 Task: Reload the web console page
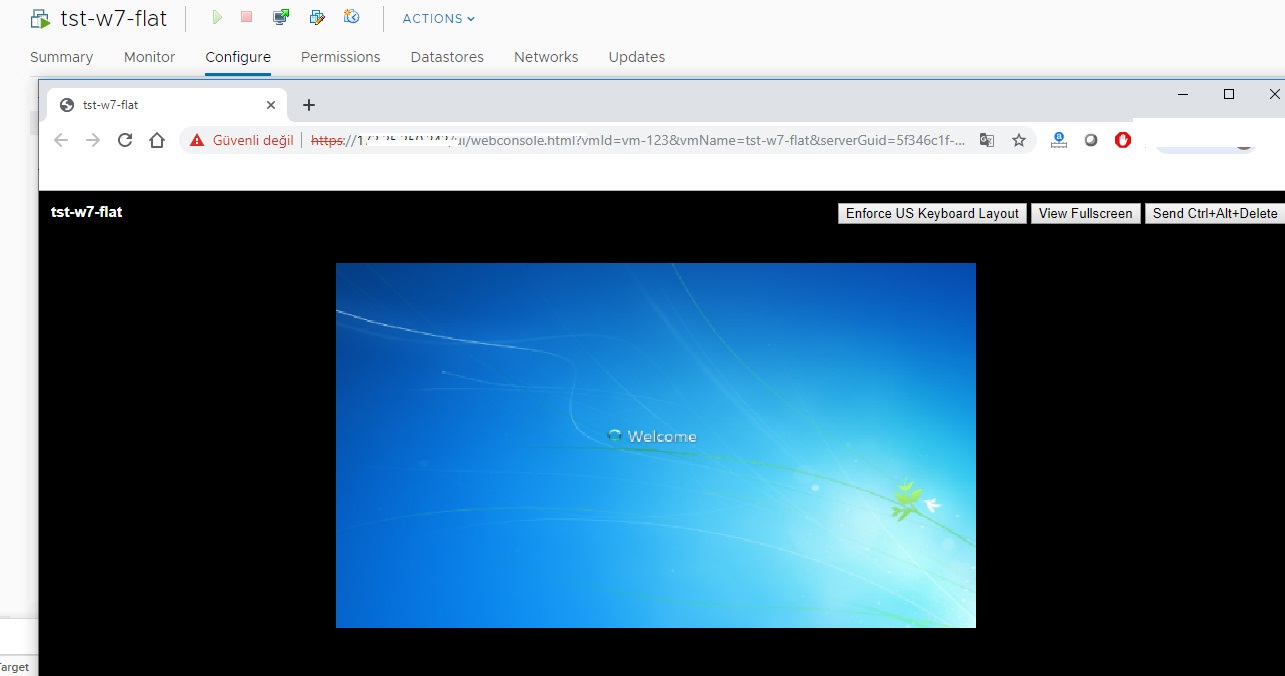(125, 140)
